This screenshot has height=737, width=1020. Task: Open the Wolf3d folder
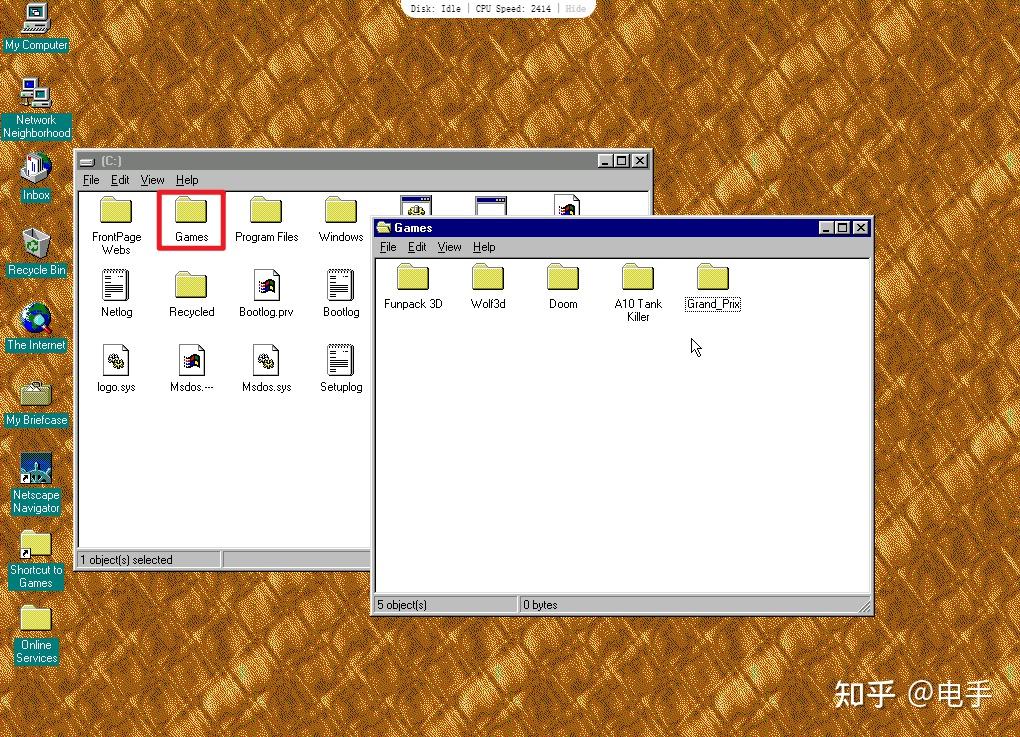pos(487,280)
